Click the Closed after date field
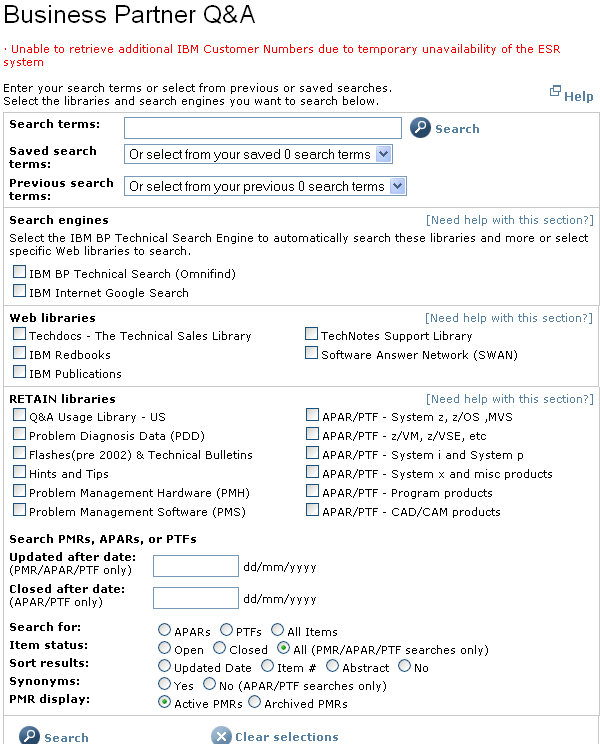The height and width of the screenshot is (744, 600). click(196, 598)
